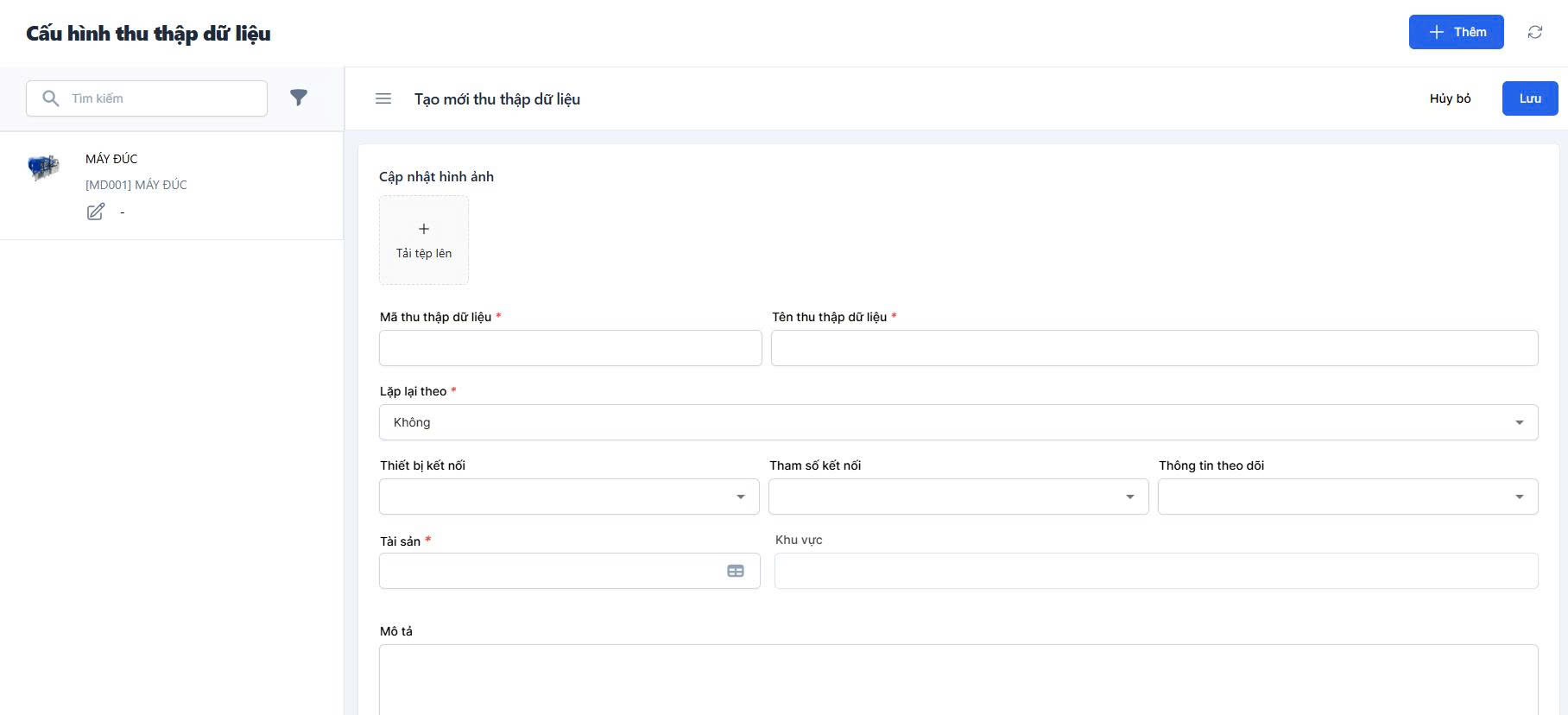The image size is (1568, 715).
Task: Click the Thêm button
Action: 1456,32
